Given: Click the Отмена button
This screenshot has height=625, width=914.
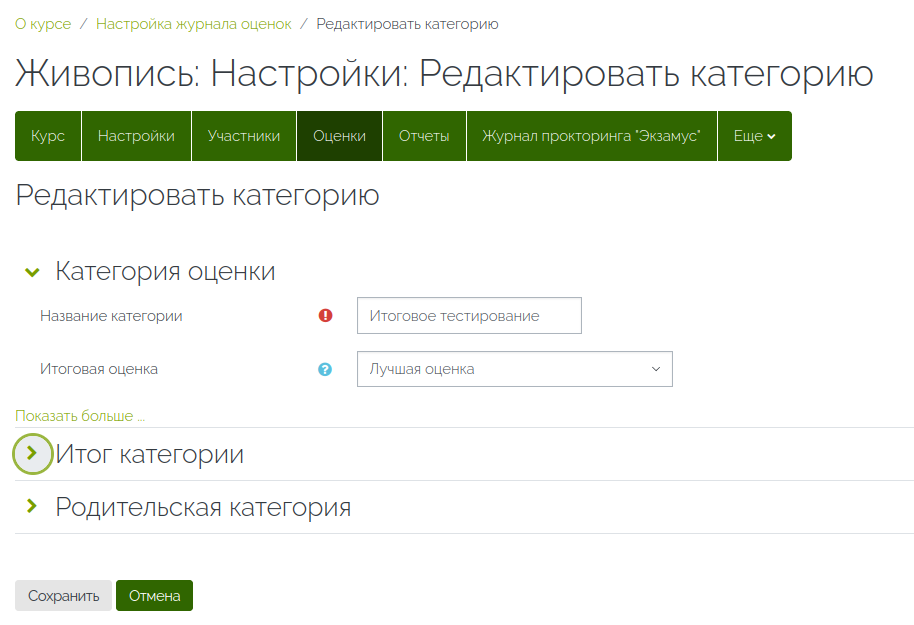Looking at the screenshot, I should tap(154, 595).
